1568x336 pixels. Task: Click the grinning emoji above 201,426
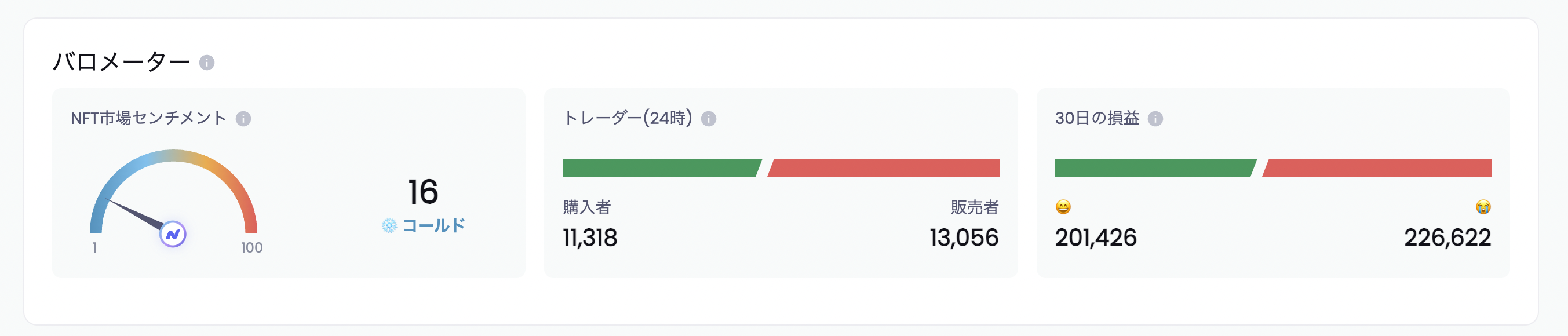[1063, 207]
